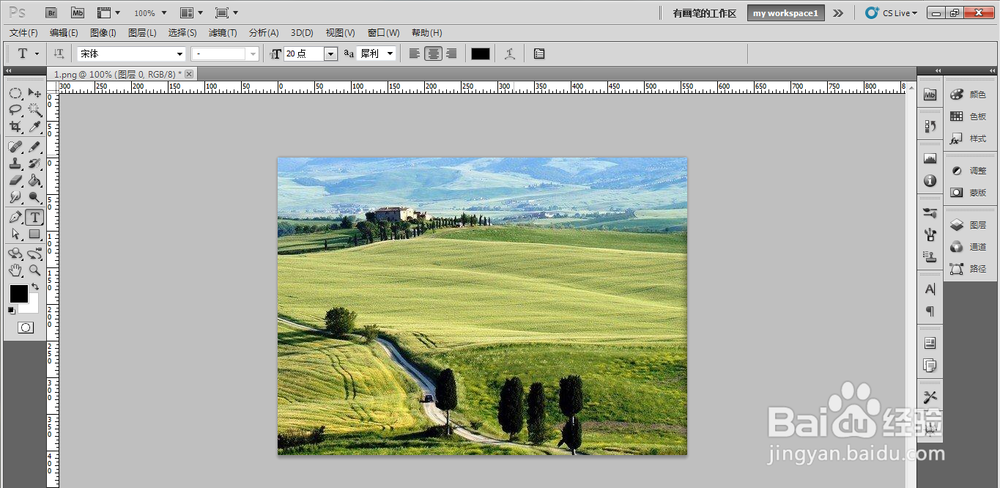Open the 通道 channels panel
1000x488 pixels.
[x=968, y=247]
